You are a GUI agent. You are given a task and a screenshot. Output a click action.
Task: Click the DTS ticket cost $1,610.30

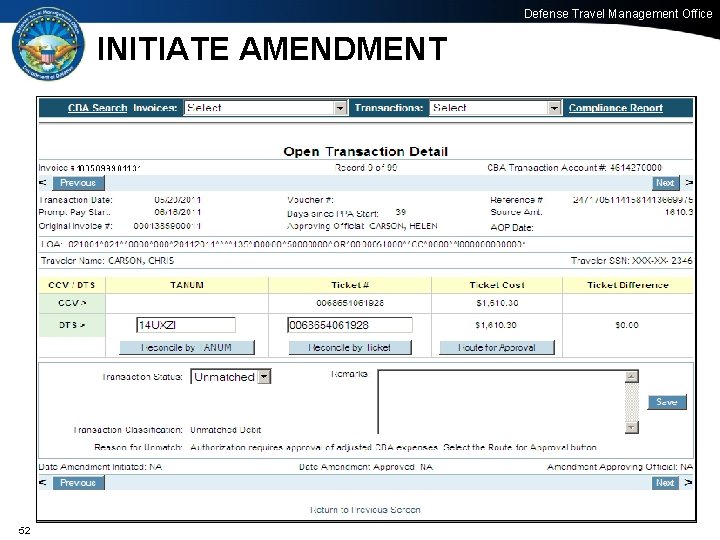tap(496, 325)
